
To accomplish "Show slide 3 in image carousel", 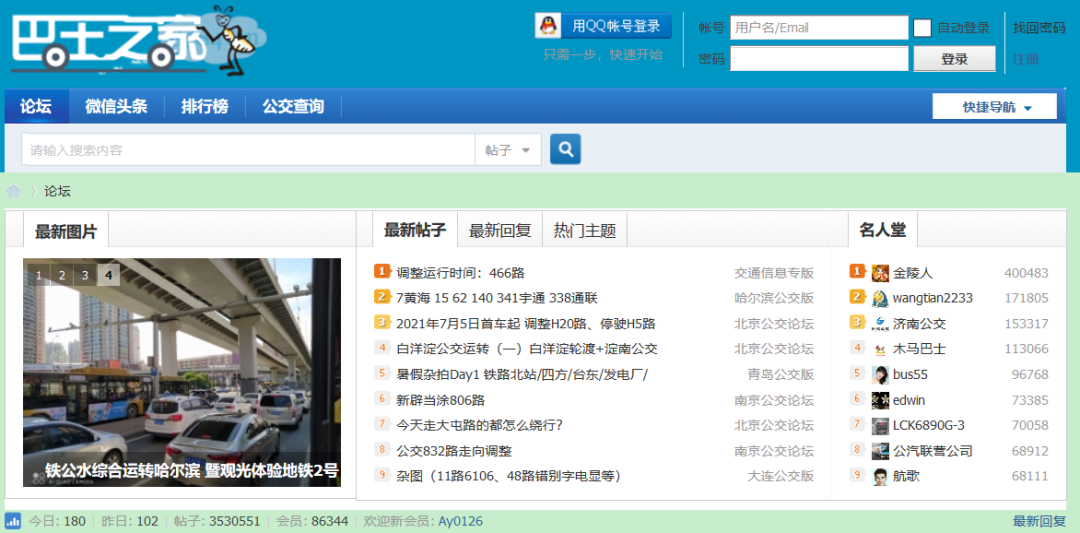I will tap(85, 275).
